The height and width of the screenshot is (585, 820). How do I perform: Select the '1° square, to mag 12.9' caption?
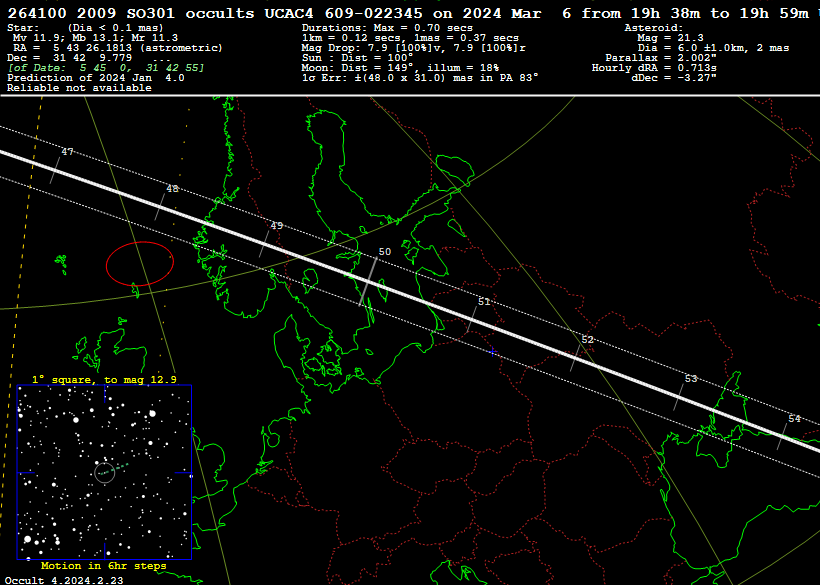tap(104, 380)
